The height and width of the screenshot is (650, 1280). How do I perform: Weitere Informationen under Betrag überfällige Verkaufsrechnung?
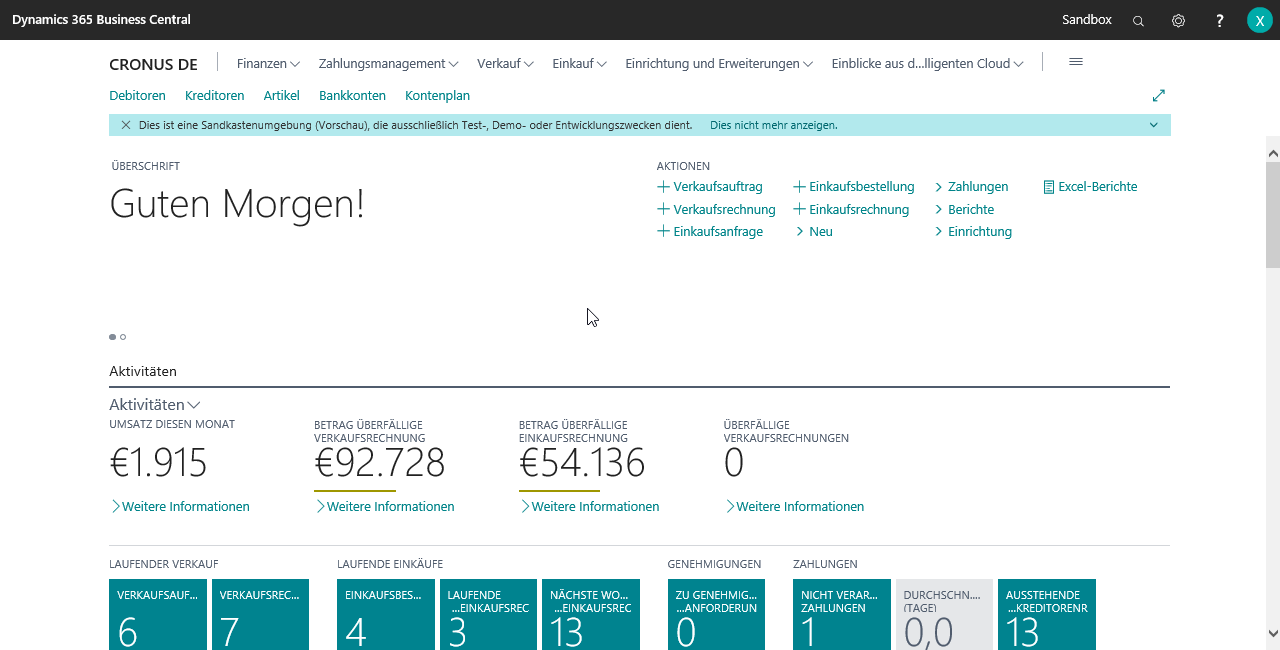point(385,507)
